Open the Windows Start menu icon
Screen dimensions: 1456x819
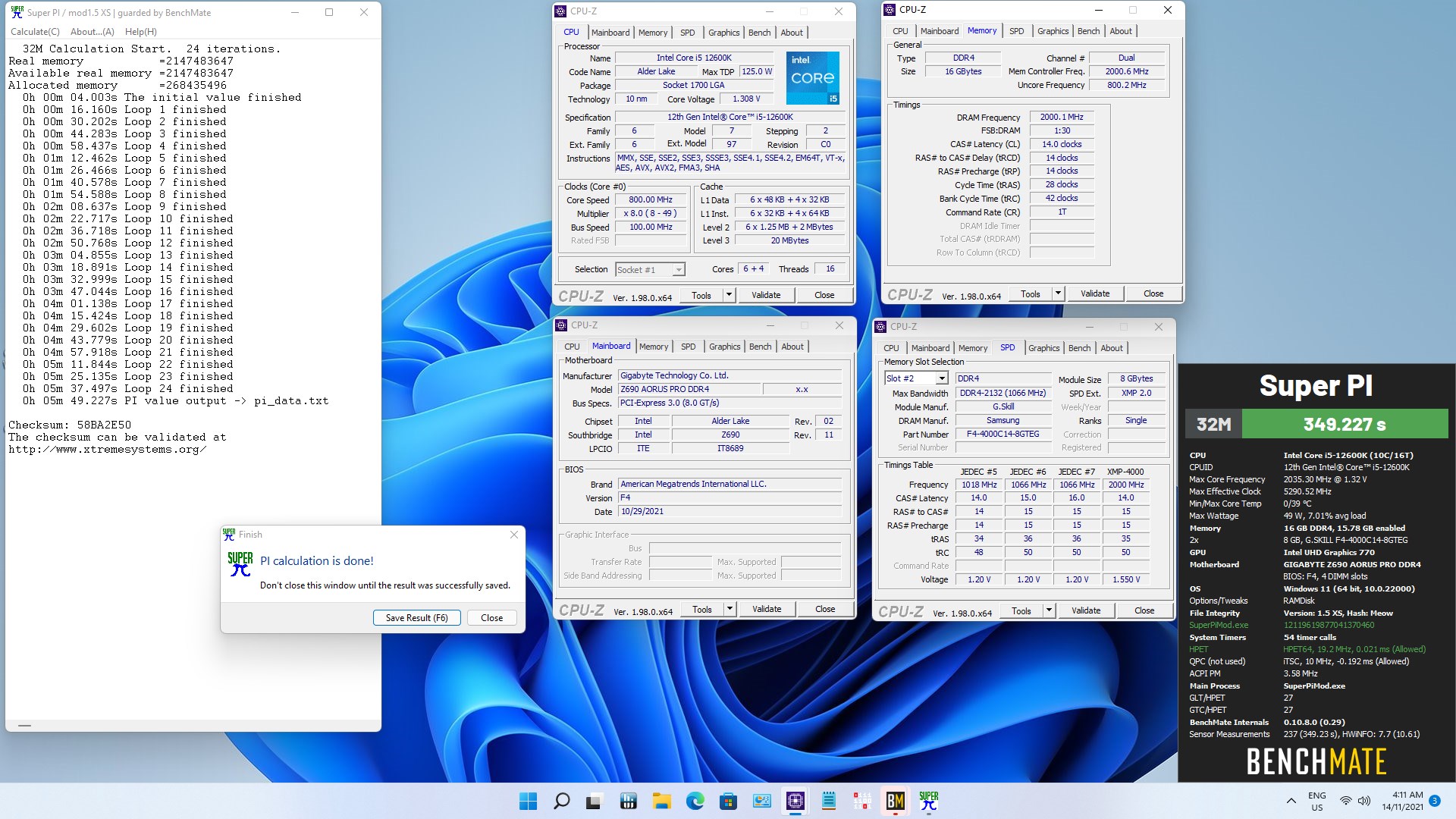[529, 801]
